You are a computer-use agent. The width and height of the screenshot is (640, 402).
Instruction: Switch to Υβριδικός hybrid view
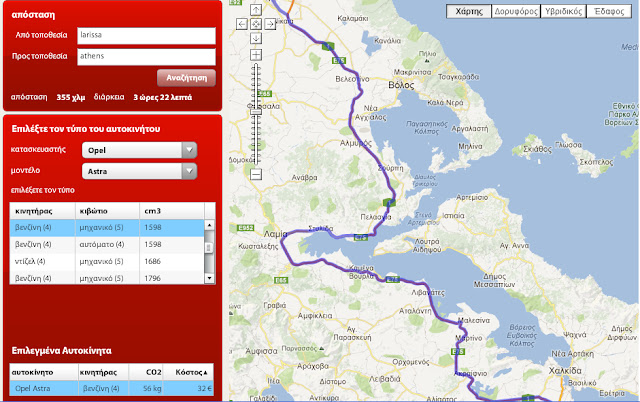click(563, 11)
